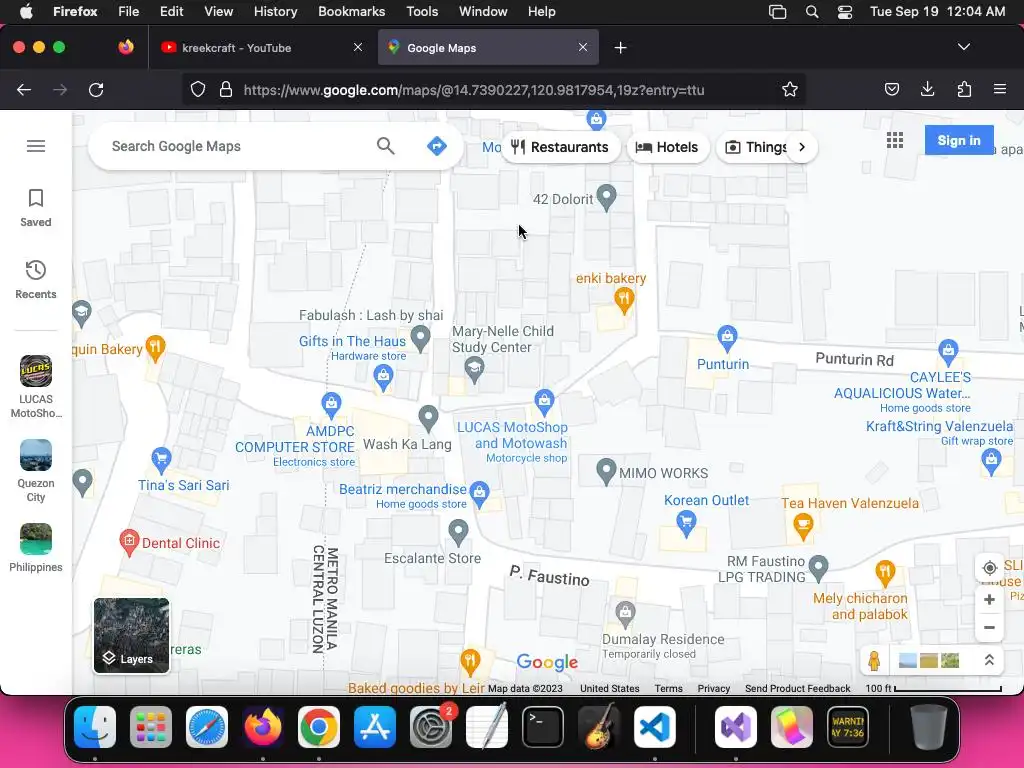Click the Korean Outlet shopping pin

pyautogui.click(x=686, y=523)
